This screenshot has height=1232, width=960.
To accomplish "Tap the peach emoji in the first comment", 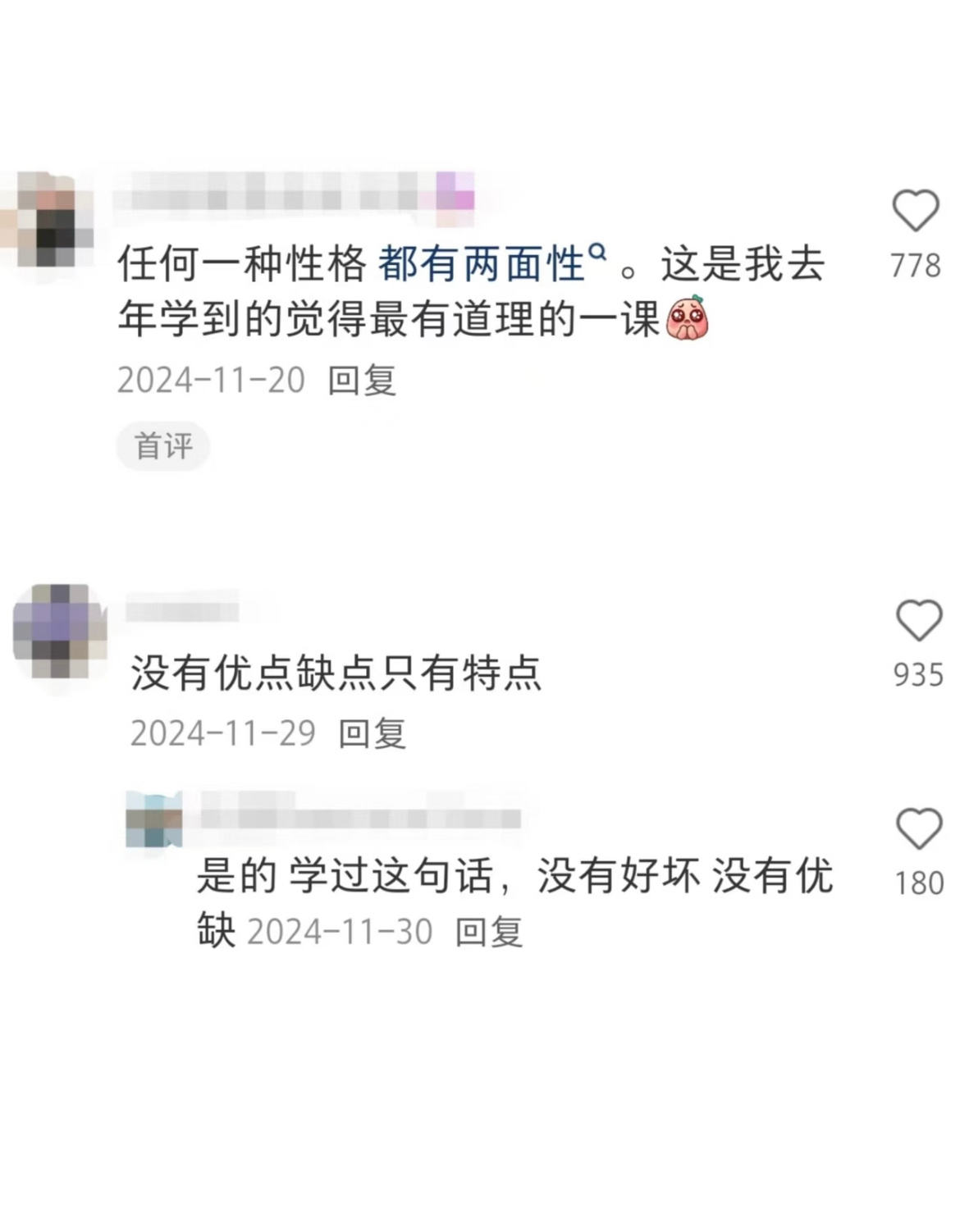I will 688,318.
